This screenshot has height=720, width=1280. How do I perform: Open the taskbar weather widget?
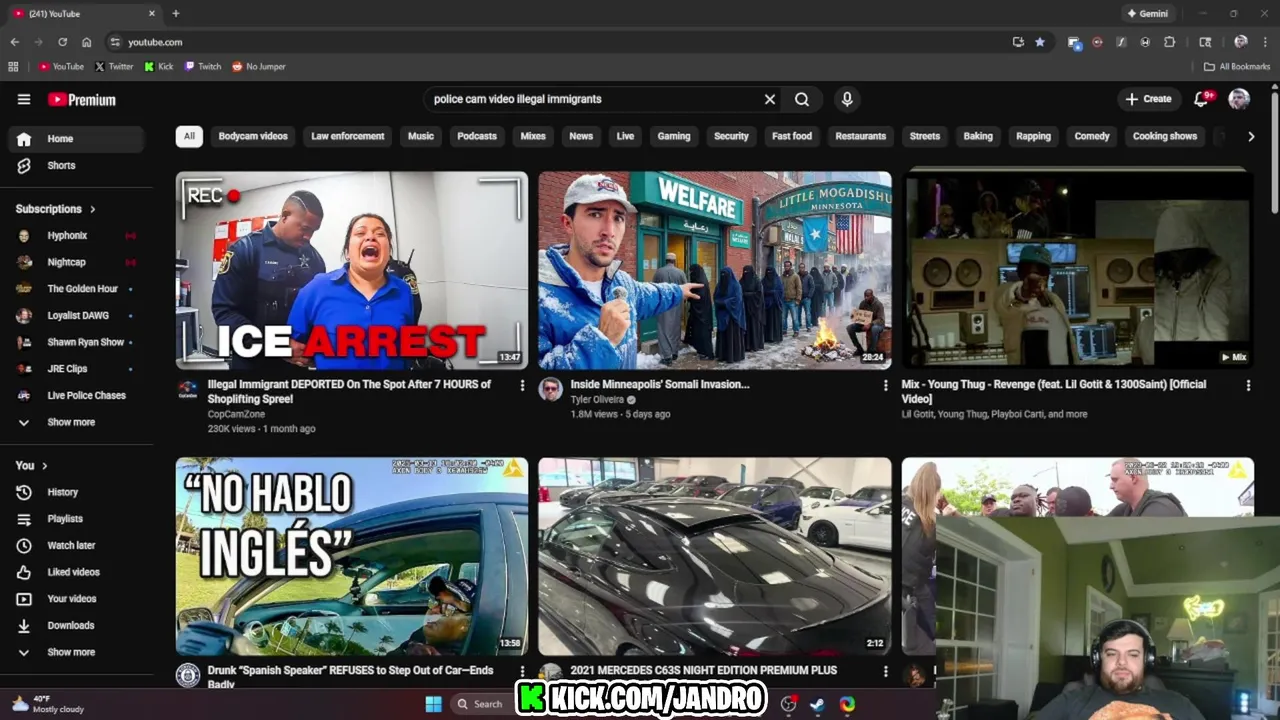(x=47, y=704)
